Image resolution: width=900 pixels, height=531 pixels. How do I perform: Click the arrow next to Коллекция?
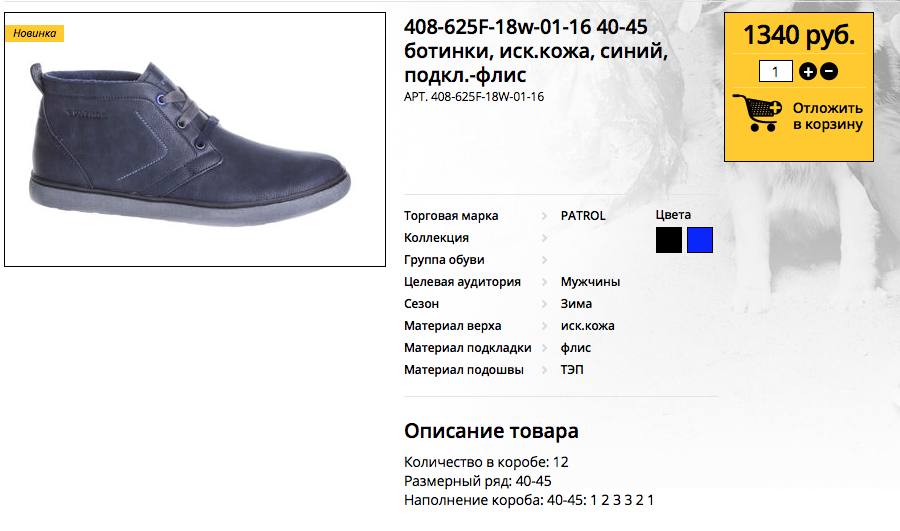pyautogui.click(x=544, y=238)
